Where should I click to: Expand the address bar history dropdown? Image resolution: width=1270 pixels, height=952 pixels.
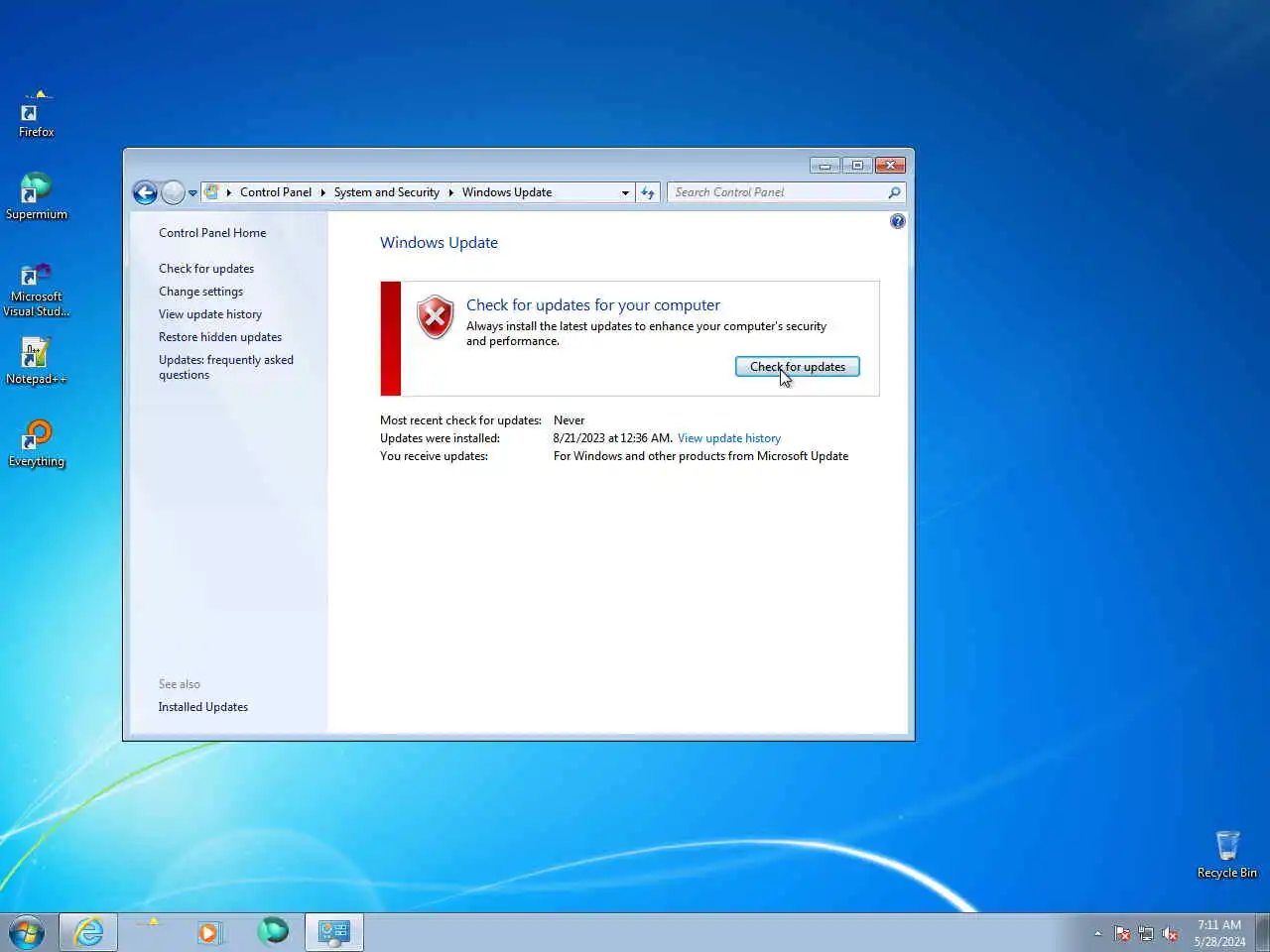[625, 192]
